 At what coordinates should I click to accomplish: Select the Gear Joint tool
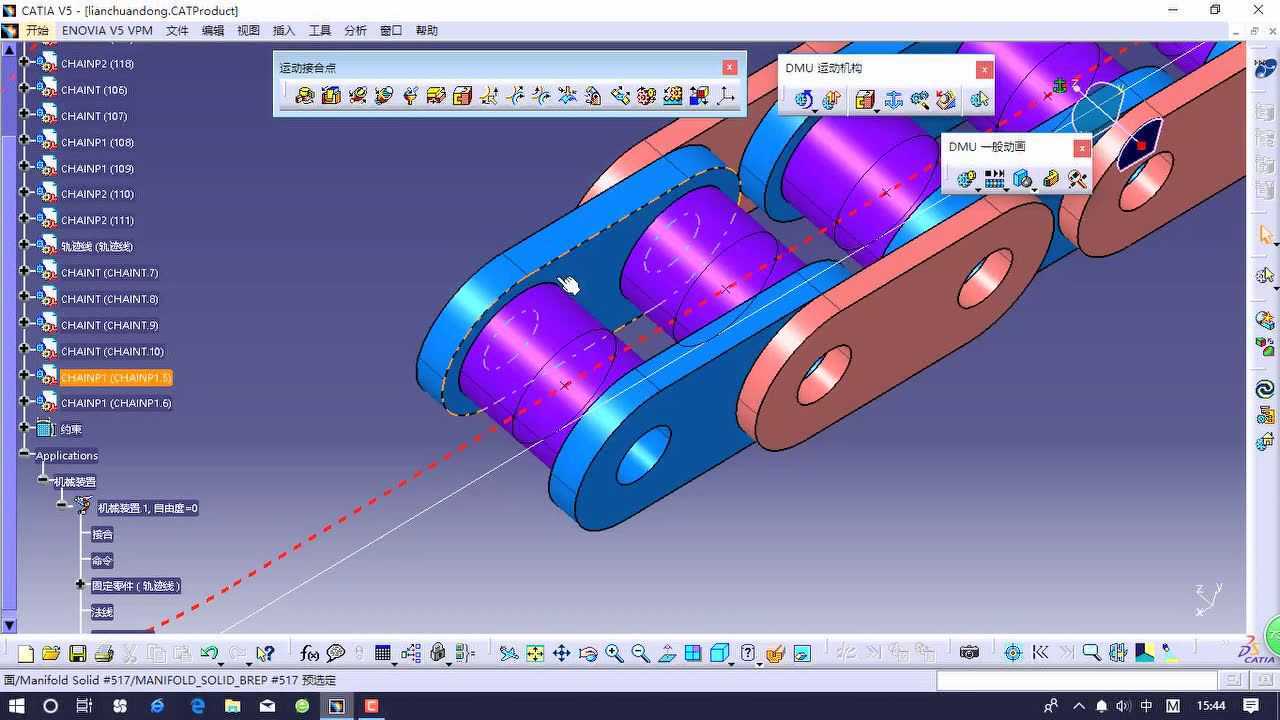645,96
